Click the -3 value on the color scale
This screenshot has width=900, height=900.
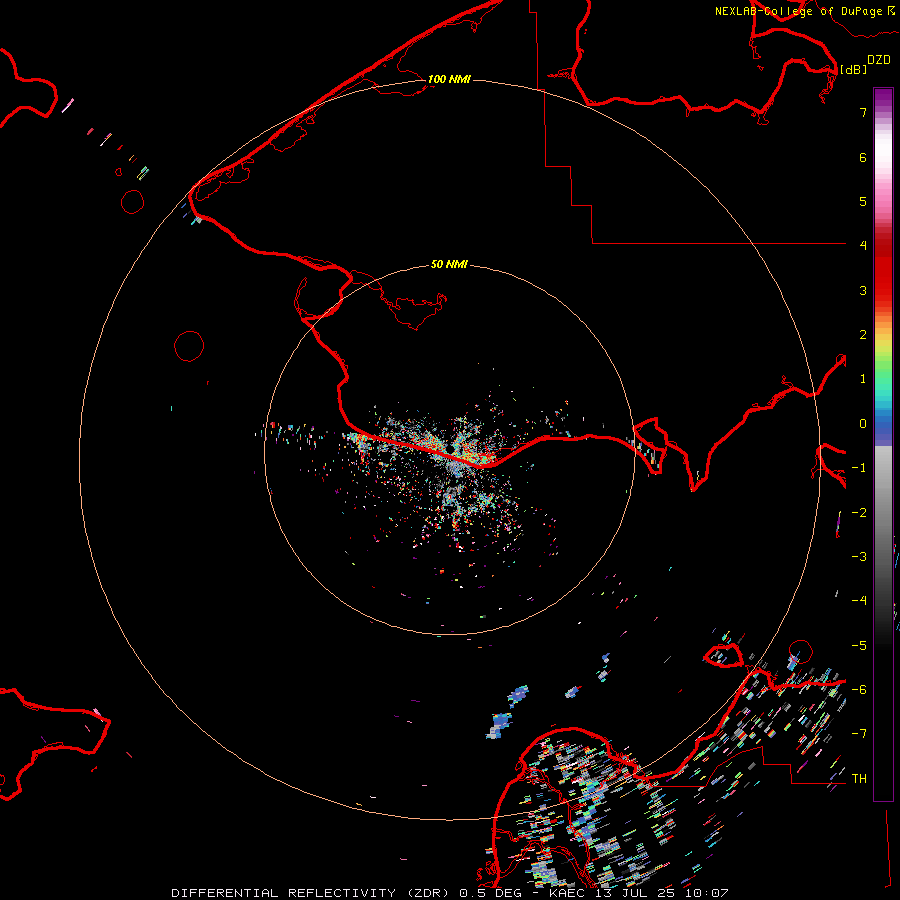pyautogui.click(x=859, y=557)
